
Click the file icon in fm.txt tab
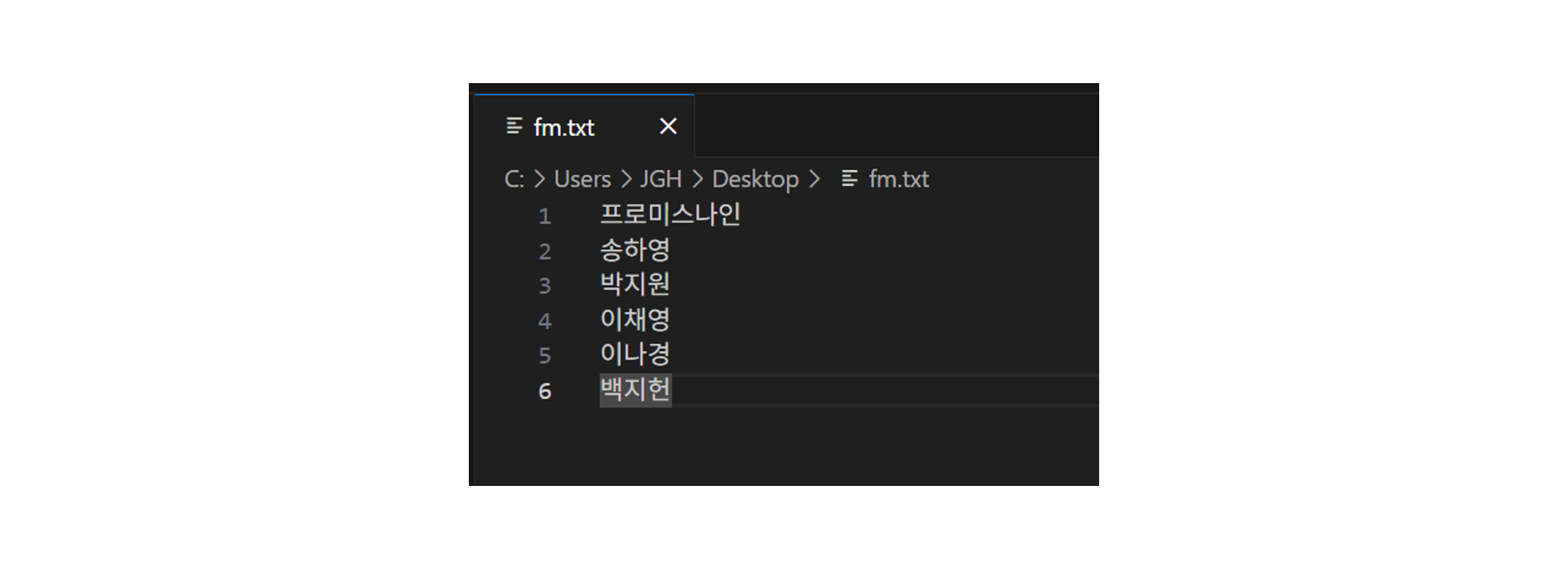pos(514,126)
